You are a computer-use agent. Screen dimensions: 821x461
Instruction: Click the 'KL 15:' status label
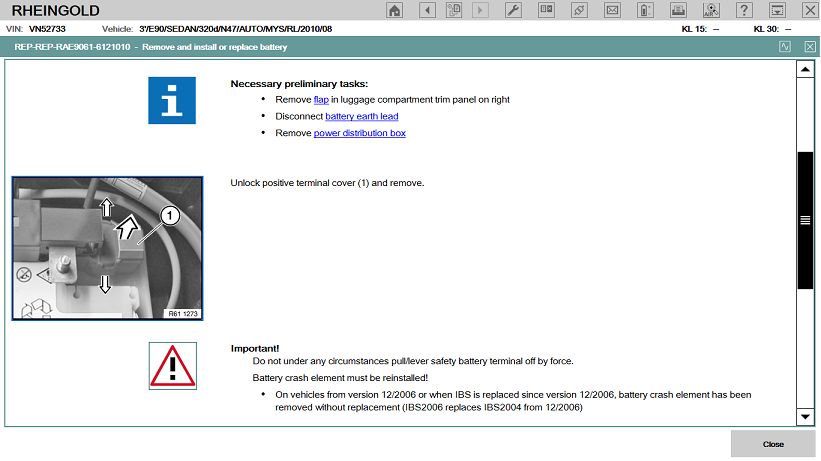(x=694, y=29)
